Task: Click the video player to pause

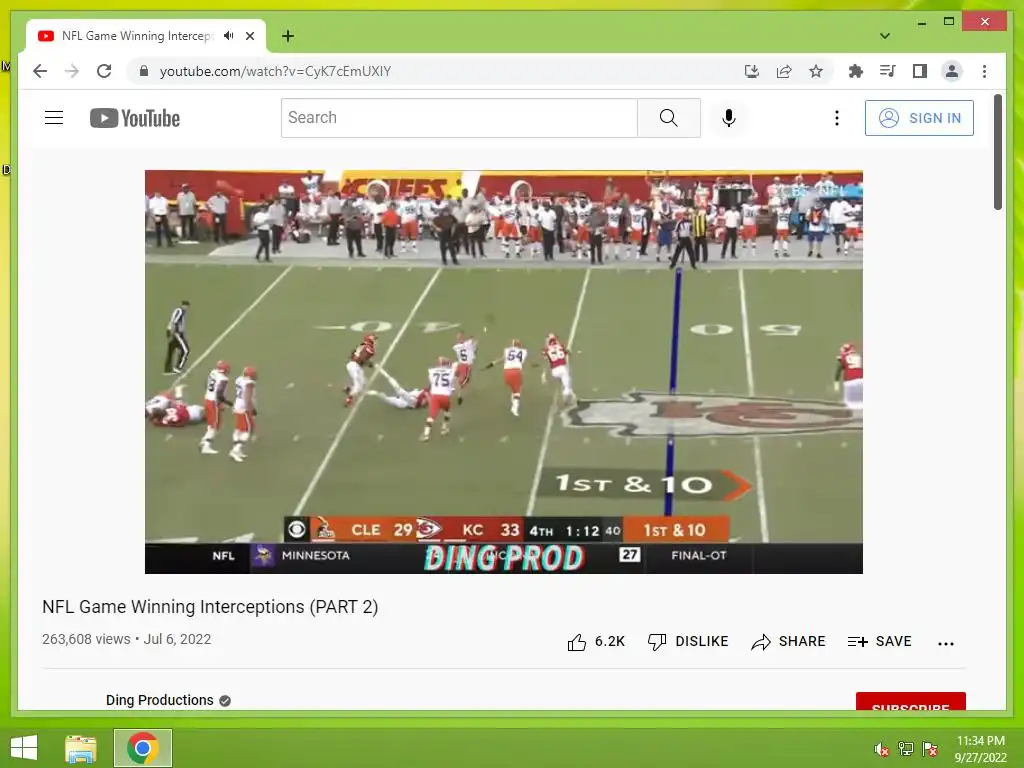Action: [504, 372]
